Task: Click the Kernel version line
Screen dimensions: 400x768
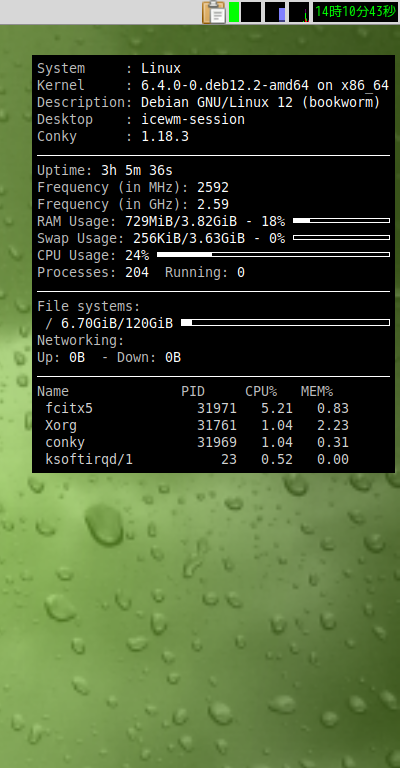Action: [213, 85]
